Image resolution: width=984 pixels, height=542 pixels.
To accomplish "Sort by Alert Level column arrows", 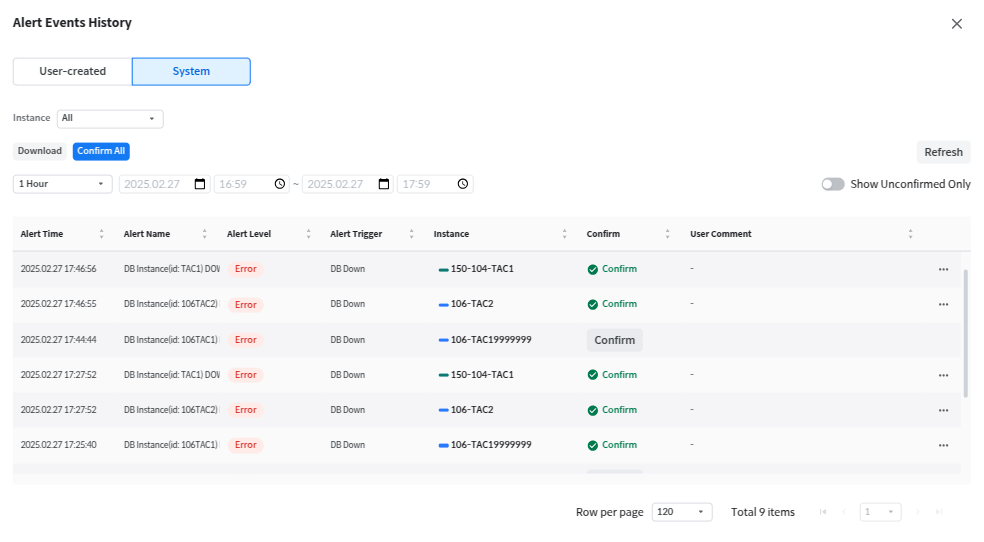I will click(x=307, y=234).
